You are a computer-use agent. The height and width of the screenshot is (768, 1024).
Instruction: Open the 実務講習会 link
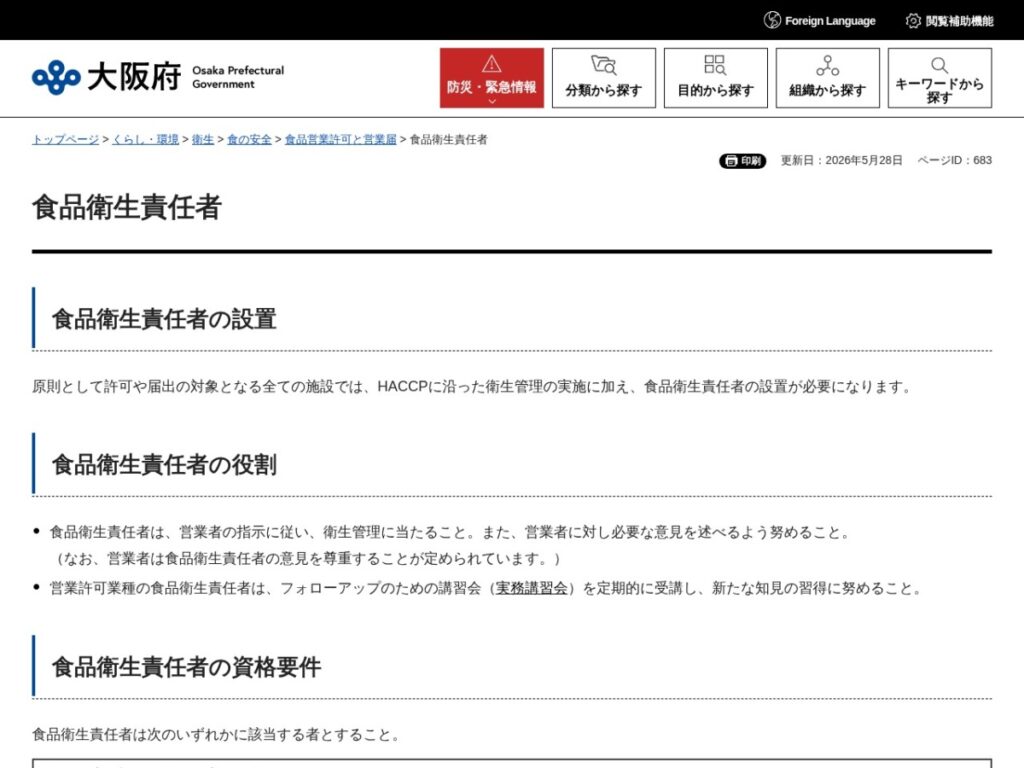coord(532,588)
